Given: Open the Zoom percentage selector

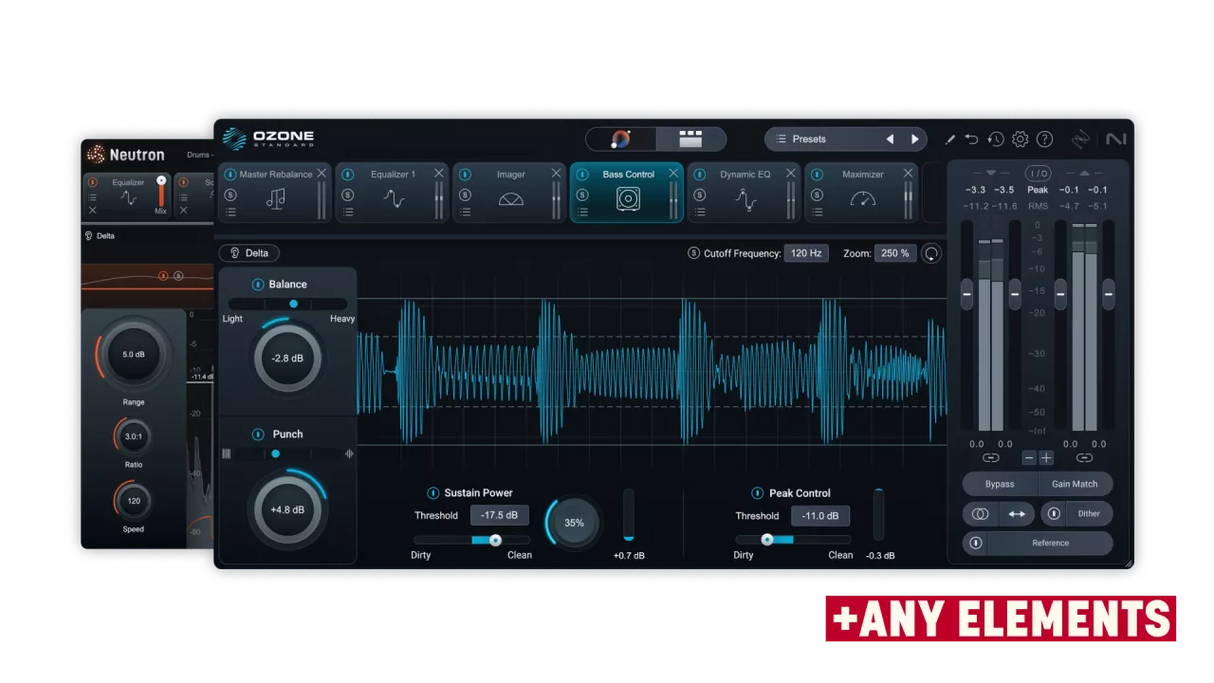Looking at the screenshot, I should click(895, 253).
